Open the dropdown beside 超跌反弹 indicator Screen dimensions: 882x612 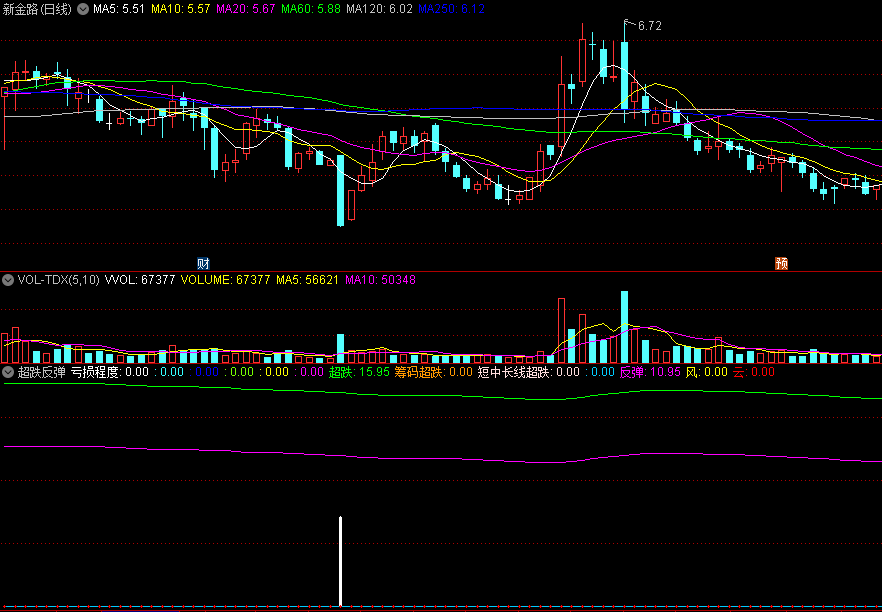8,372
